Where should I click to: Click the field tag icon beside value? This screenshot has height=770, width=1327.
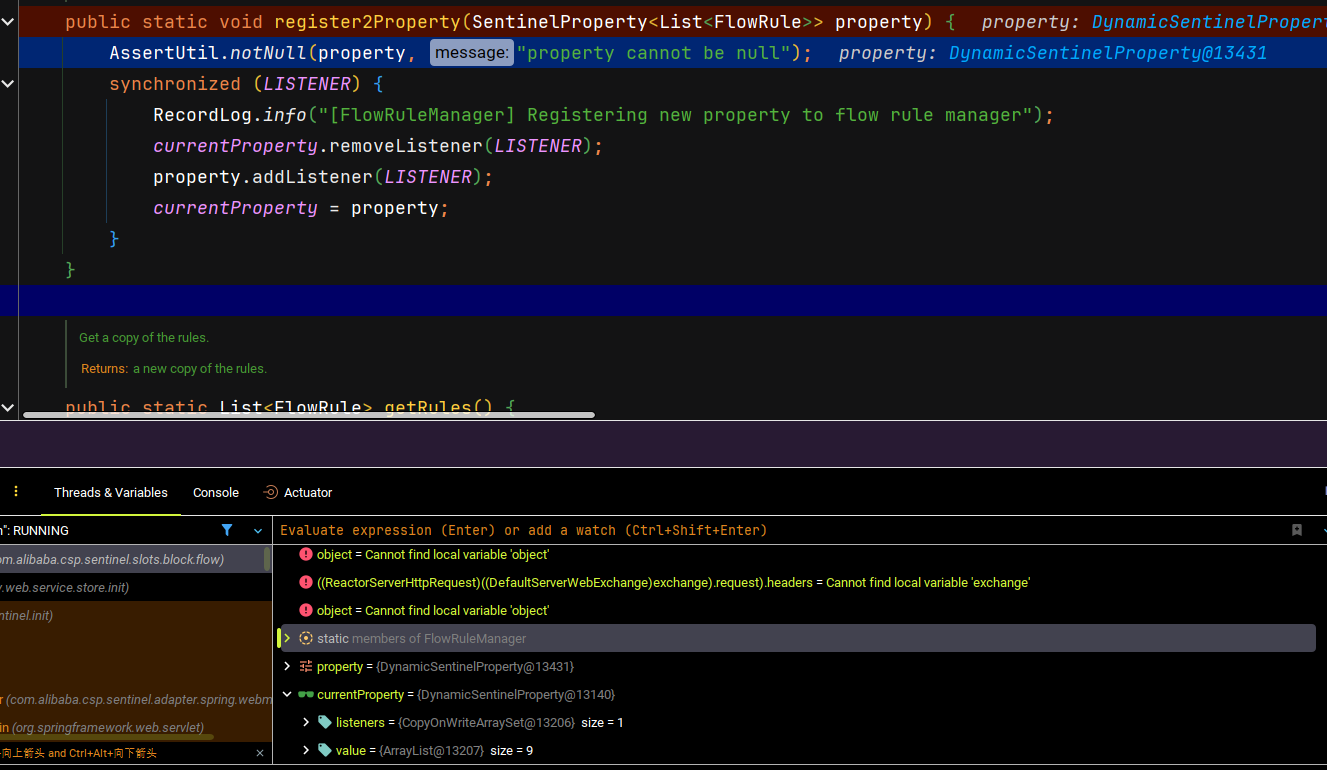point(325,750)
